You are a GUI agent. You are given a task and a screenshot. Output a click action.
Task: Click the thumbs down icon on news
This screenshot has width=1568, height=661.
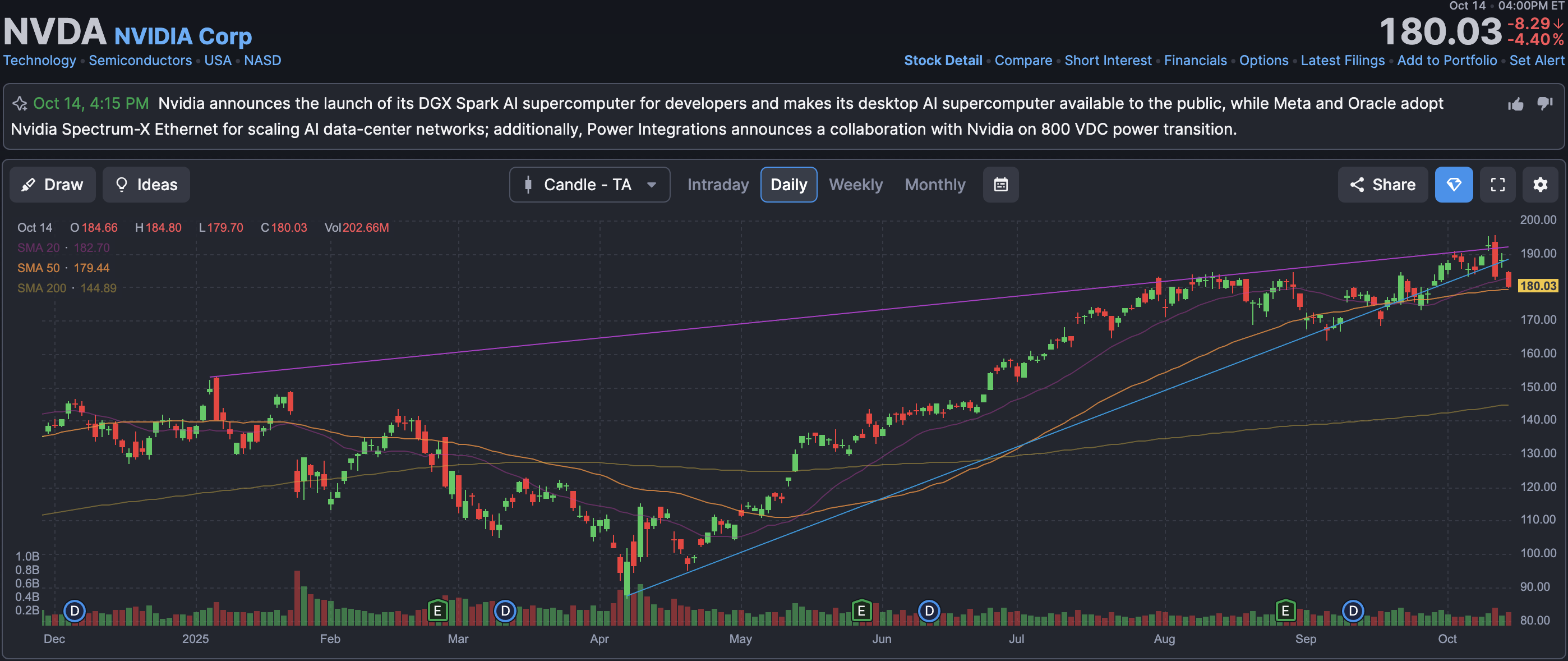pos(1544,103)
